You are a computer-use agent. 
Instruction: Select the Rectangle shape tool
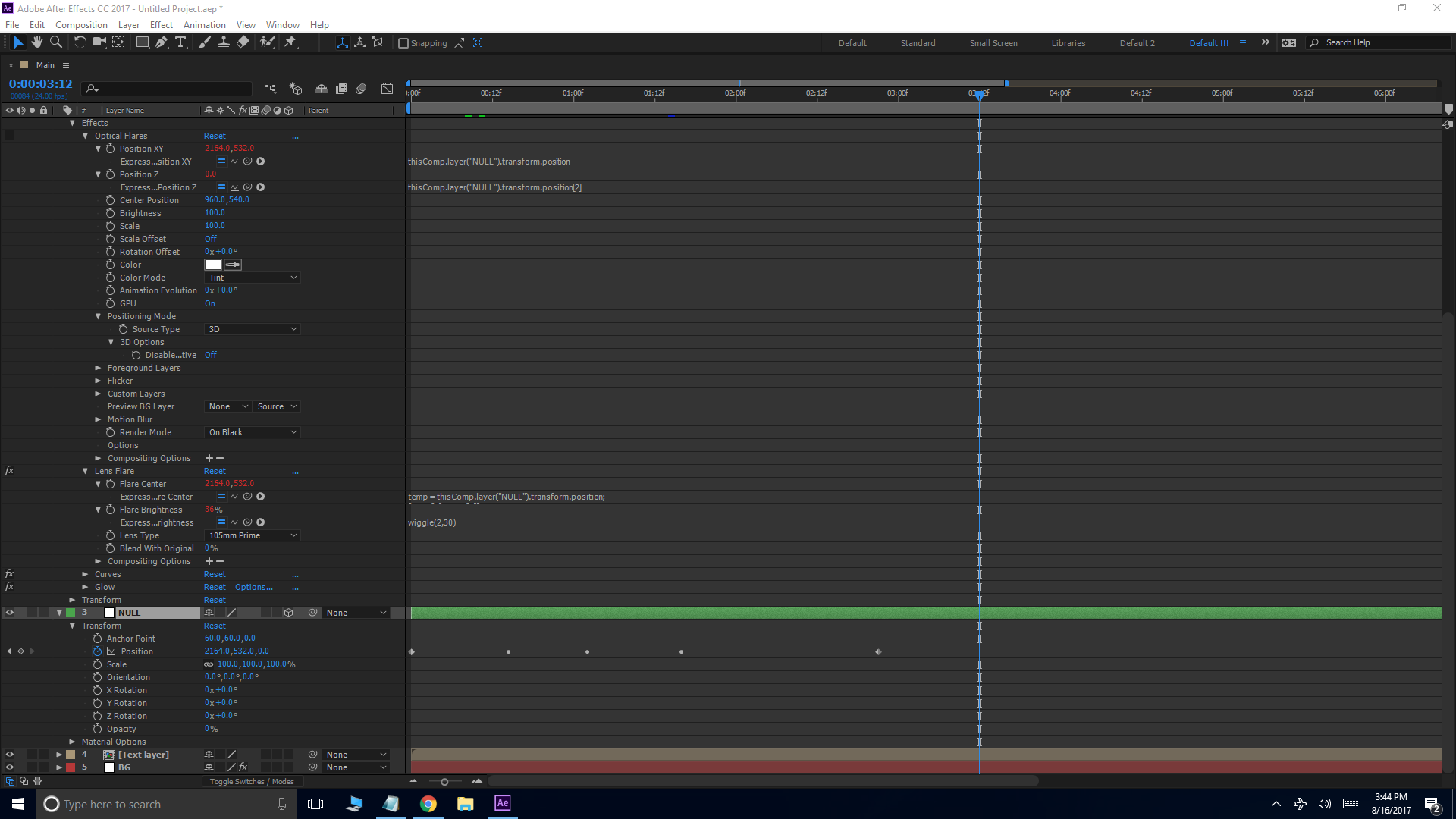pyautogui.click(x=142, y=42)
